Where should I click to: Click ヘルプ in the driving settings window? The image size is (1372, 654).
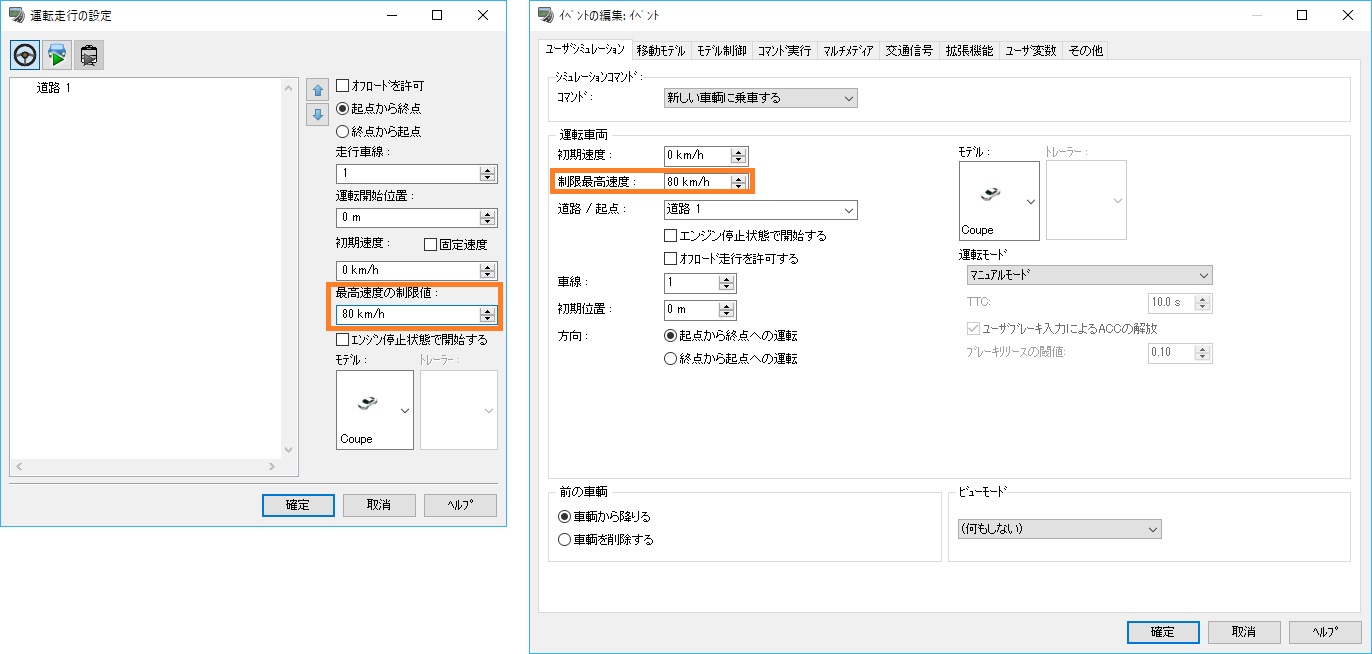pyautogui.click(x=460, y=505)
